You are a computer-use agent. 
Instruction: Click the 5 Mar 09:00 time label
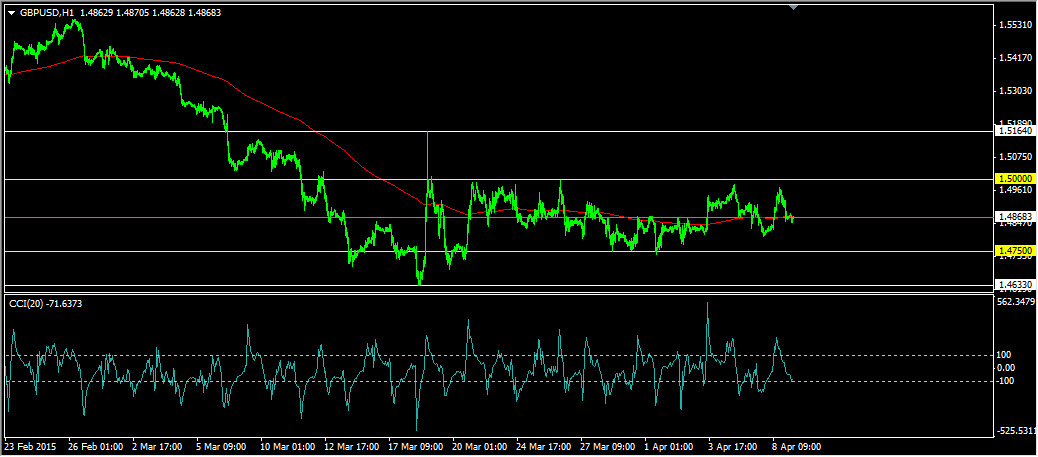click(220, 446)
